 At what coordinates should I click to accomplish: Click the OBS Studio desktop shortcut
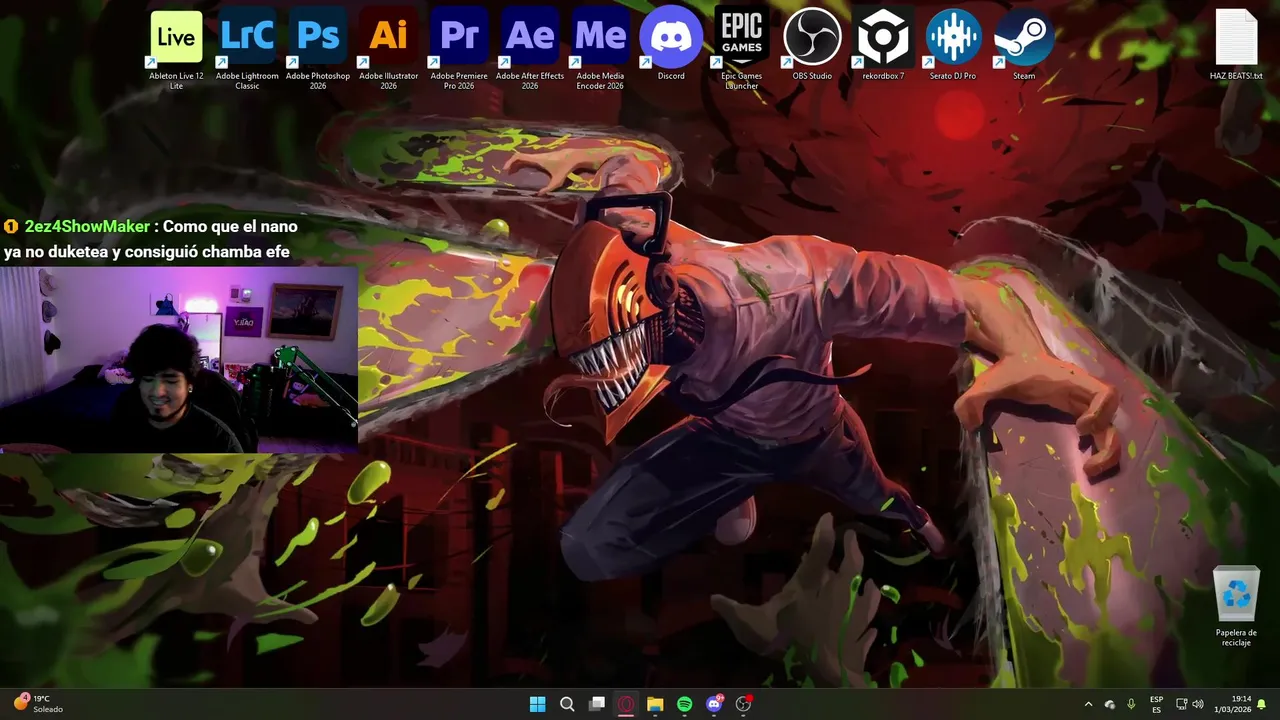pyautogui.click(x=812, y=44)
